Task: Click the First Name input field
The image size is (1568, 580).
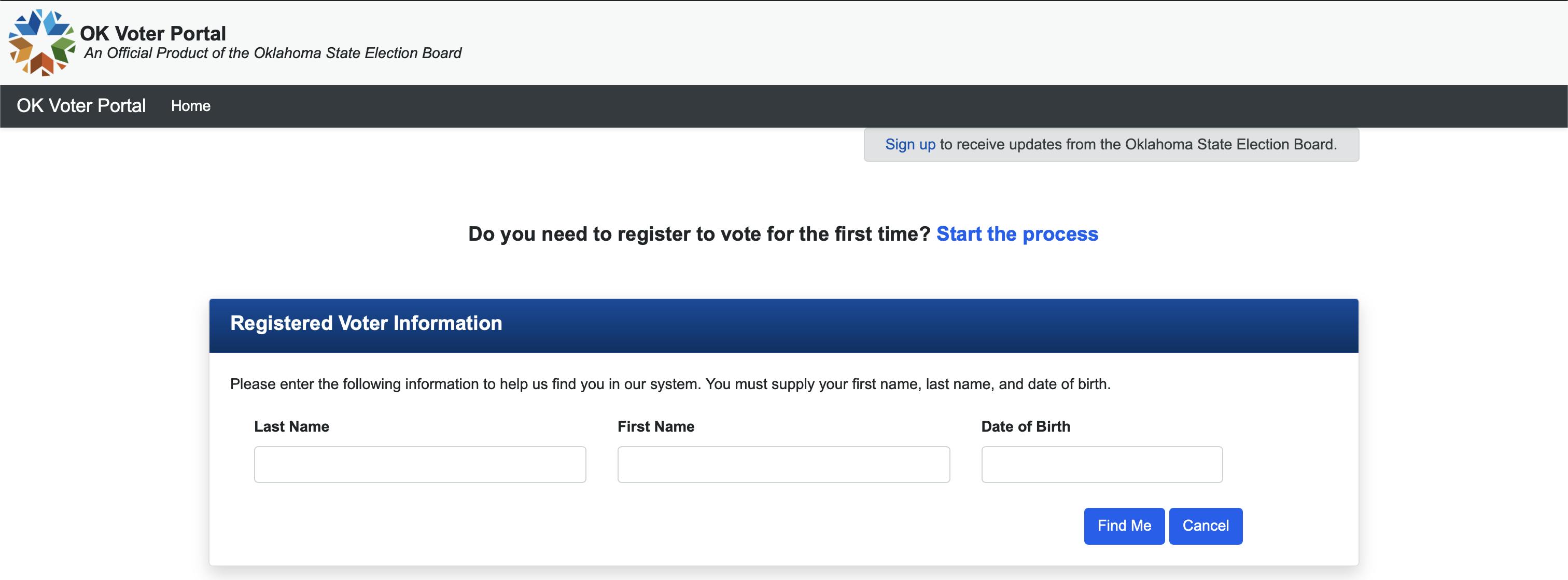Action: 783,464
